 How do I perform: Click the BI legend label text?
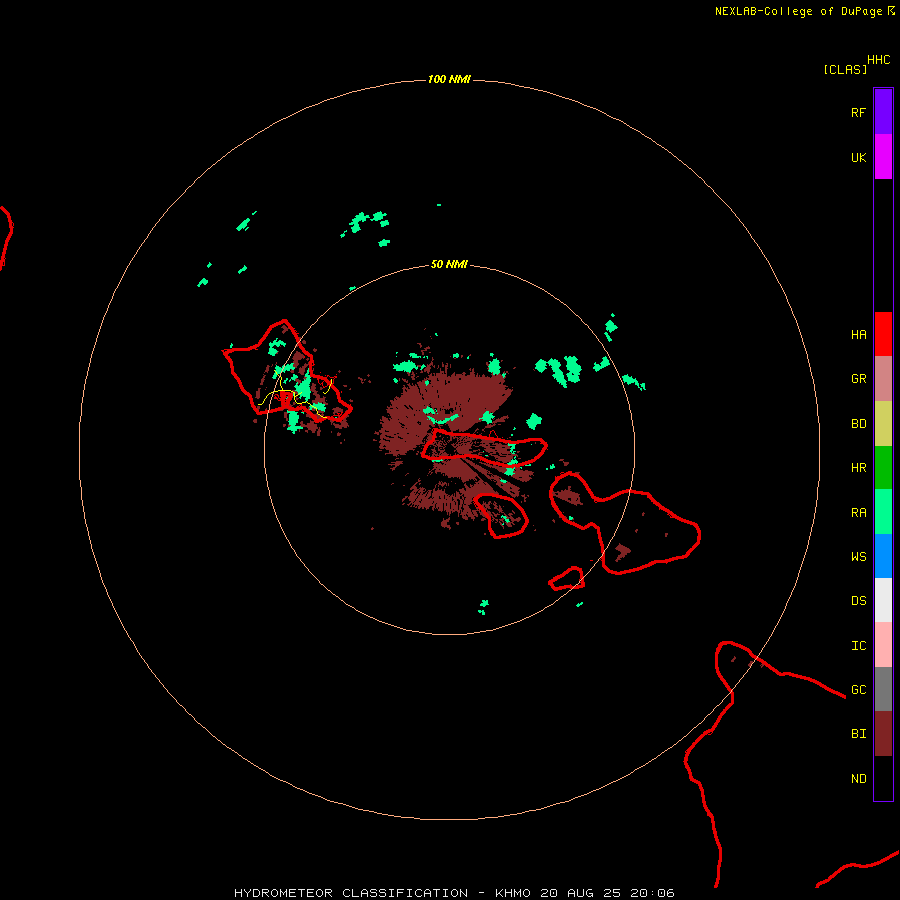tap(859, 734)
